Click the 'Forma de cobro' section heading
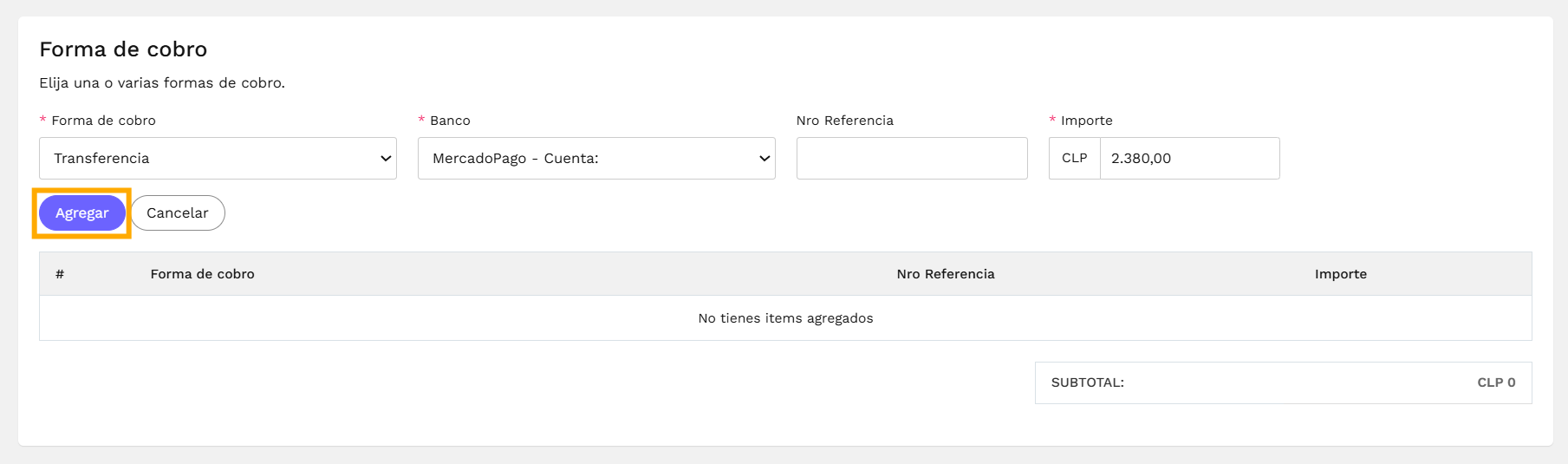 coord(123,49)
